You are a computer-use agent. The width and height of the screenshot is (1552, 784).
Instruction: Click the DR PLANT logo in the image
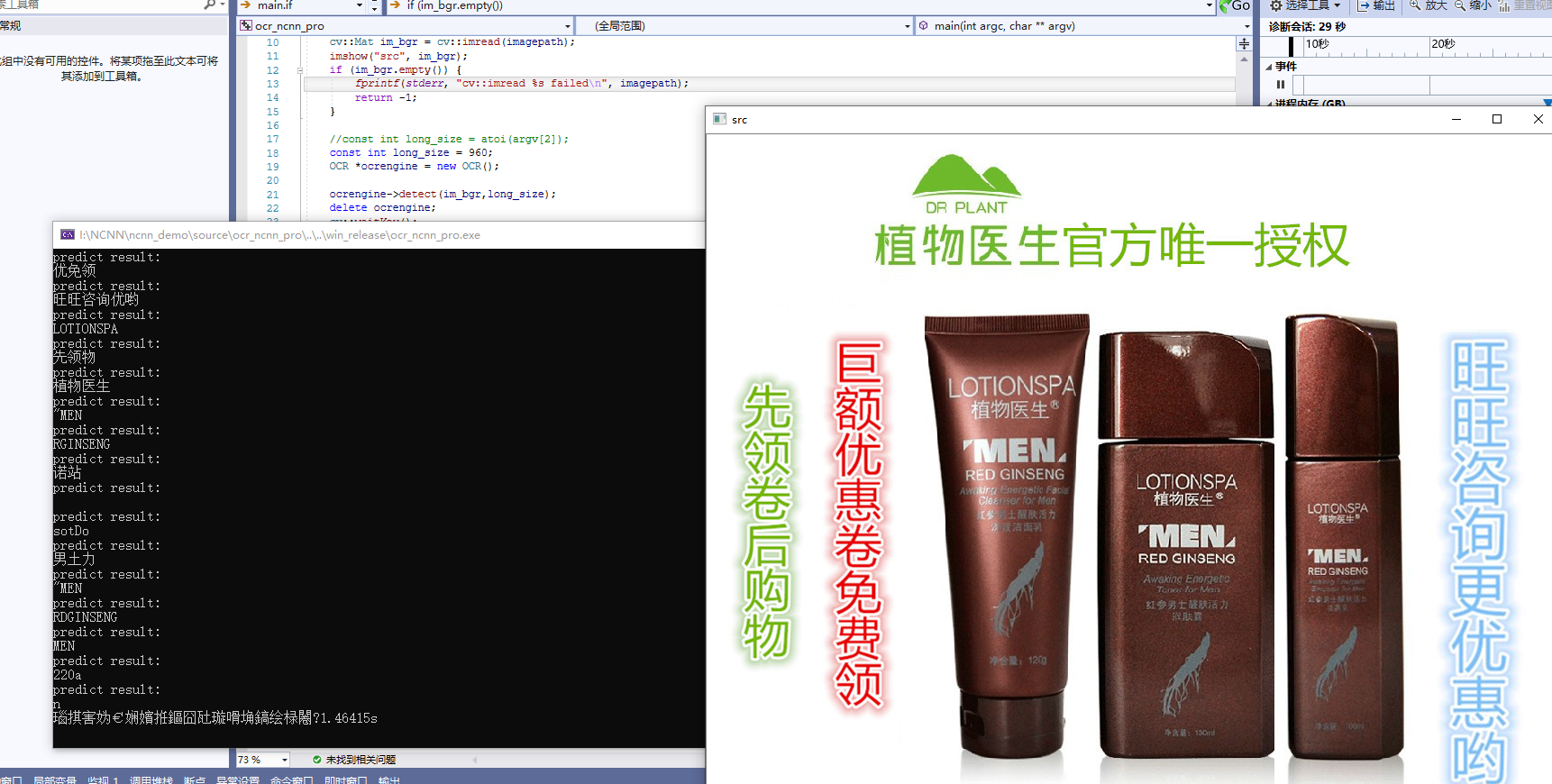(x=966, y=185)
